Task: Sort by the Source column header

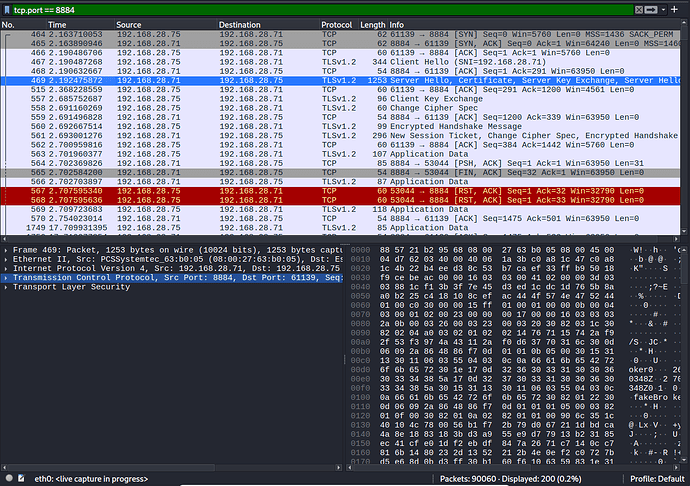Action: 166,25
